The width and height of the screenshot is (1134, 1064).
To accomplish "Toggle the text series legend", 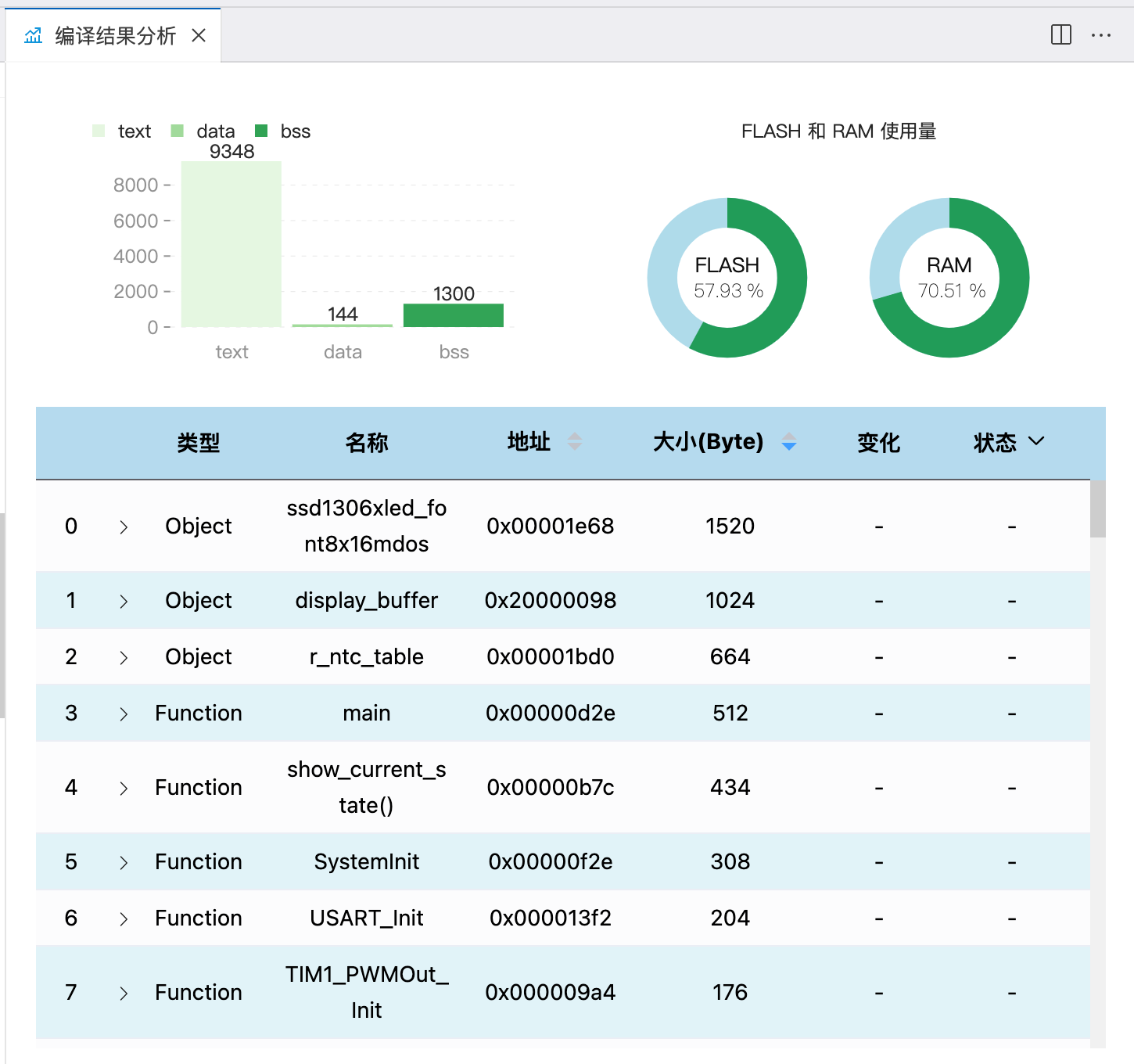I will (121, 131).
